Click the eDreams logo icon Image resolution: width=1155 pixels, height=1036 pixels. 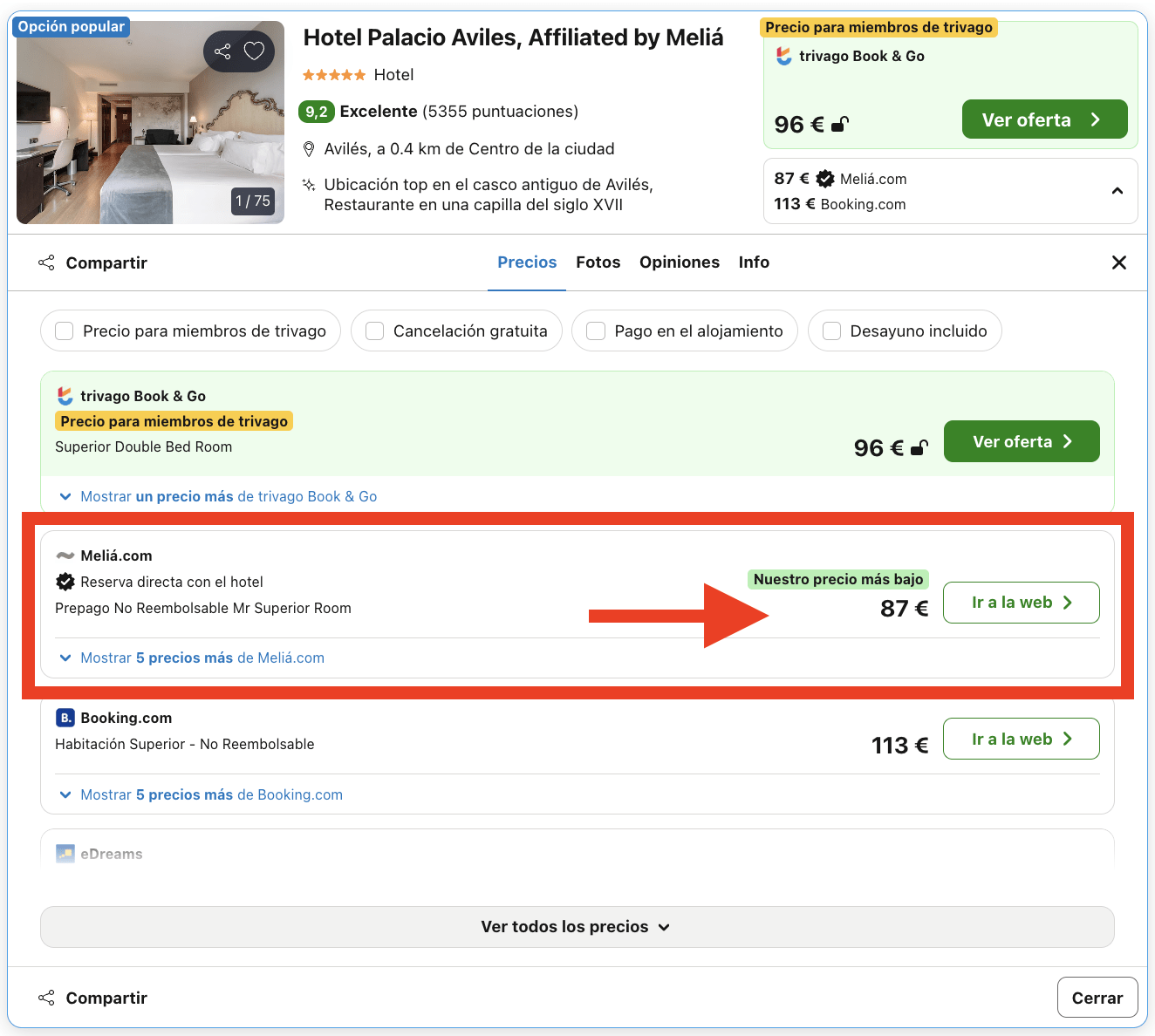tap(65, 853)
